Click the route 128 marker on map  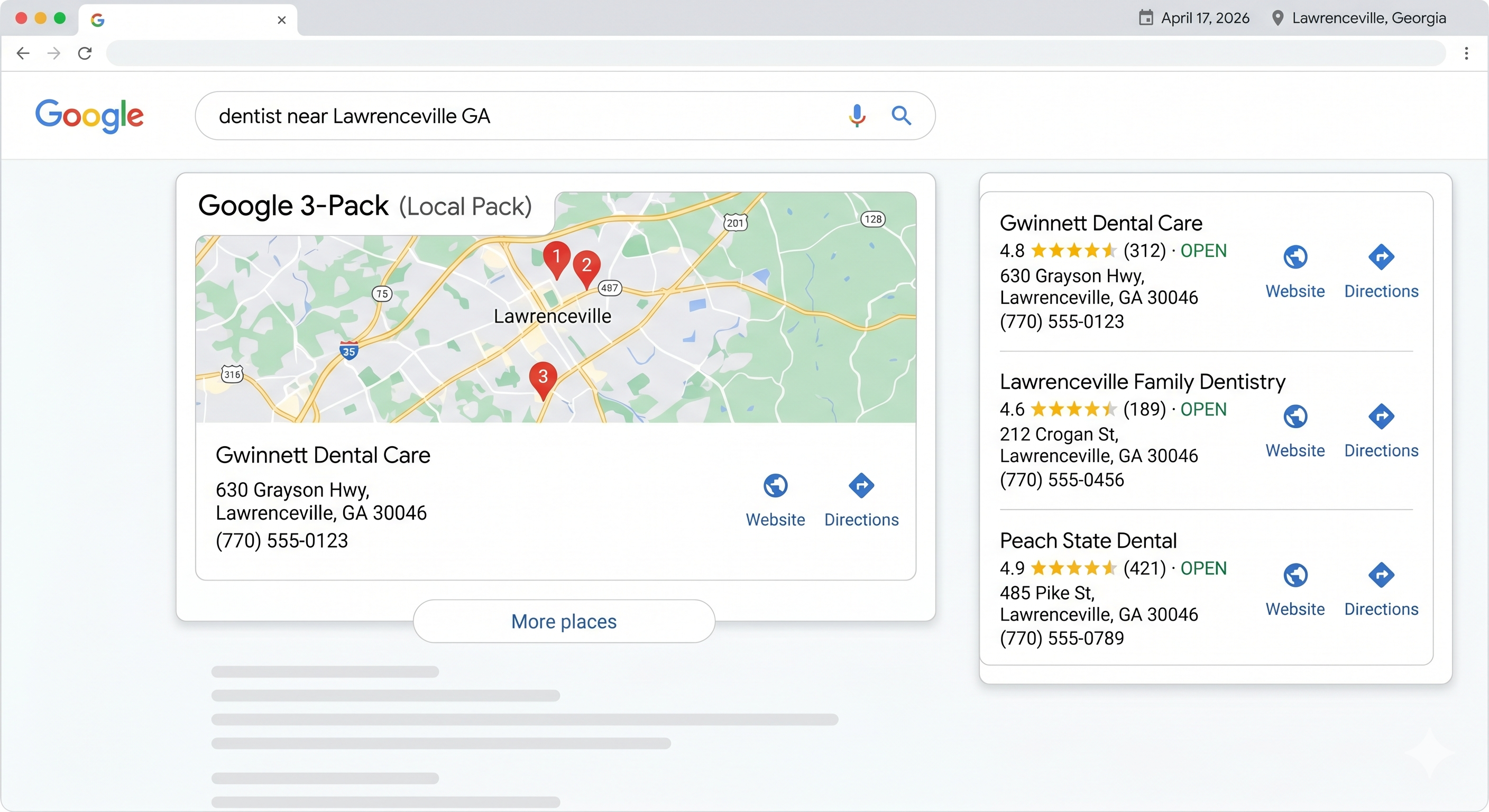(873, 219)
